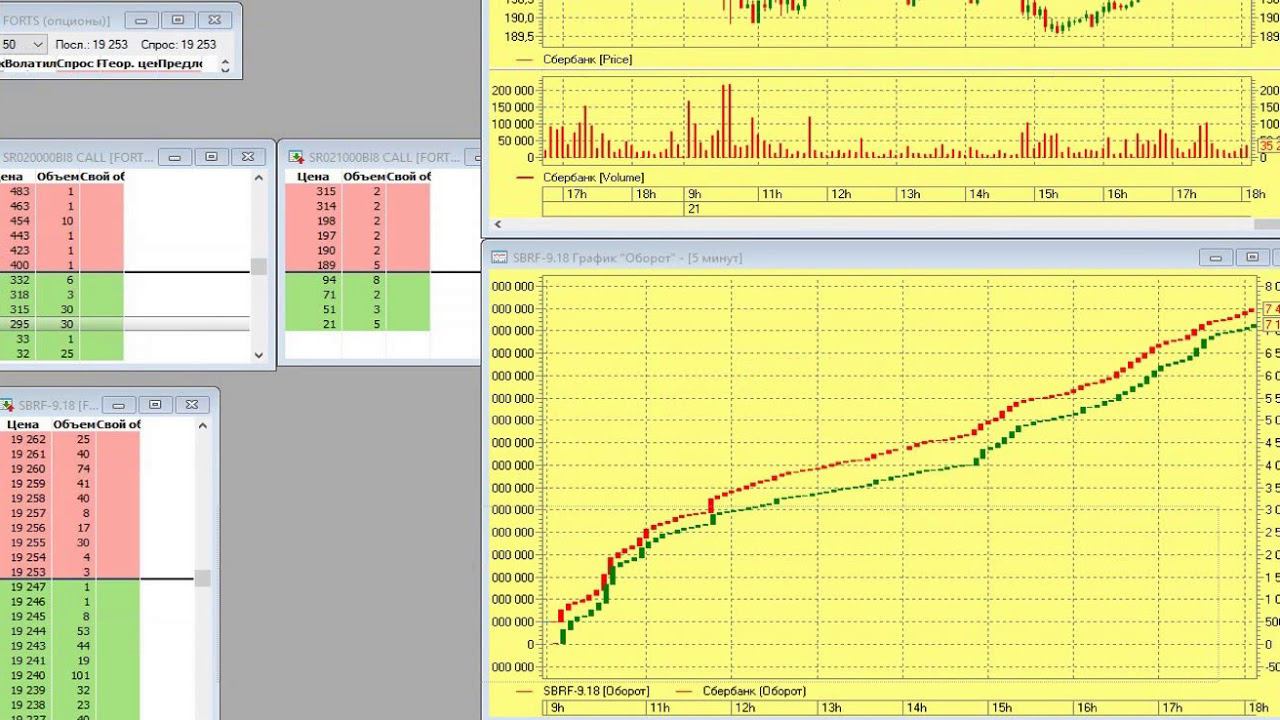Click the Волатил column header
The image size is (1280, 720).
(30, 64)
